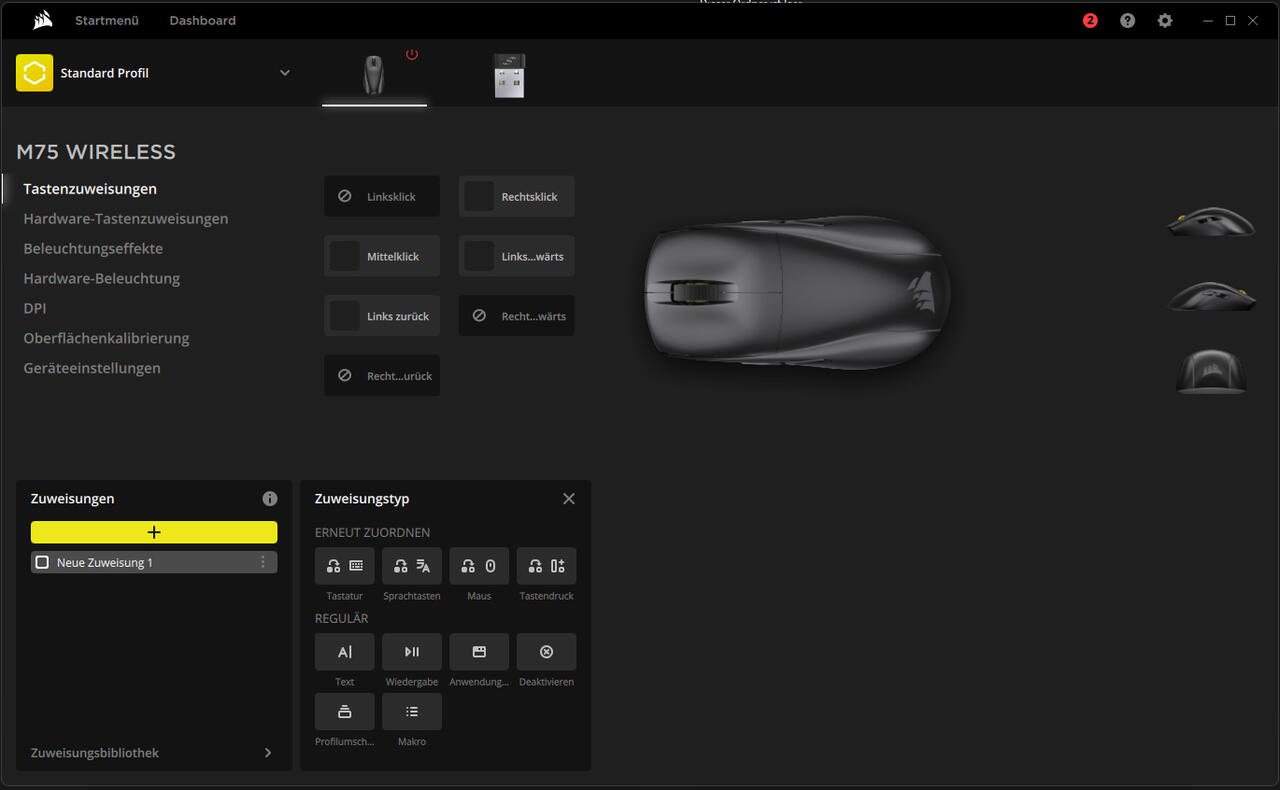Click the red power icon beside the mouse

click(x=412, y=54)
